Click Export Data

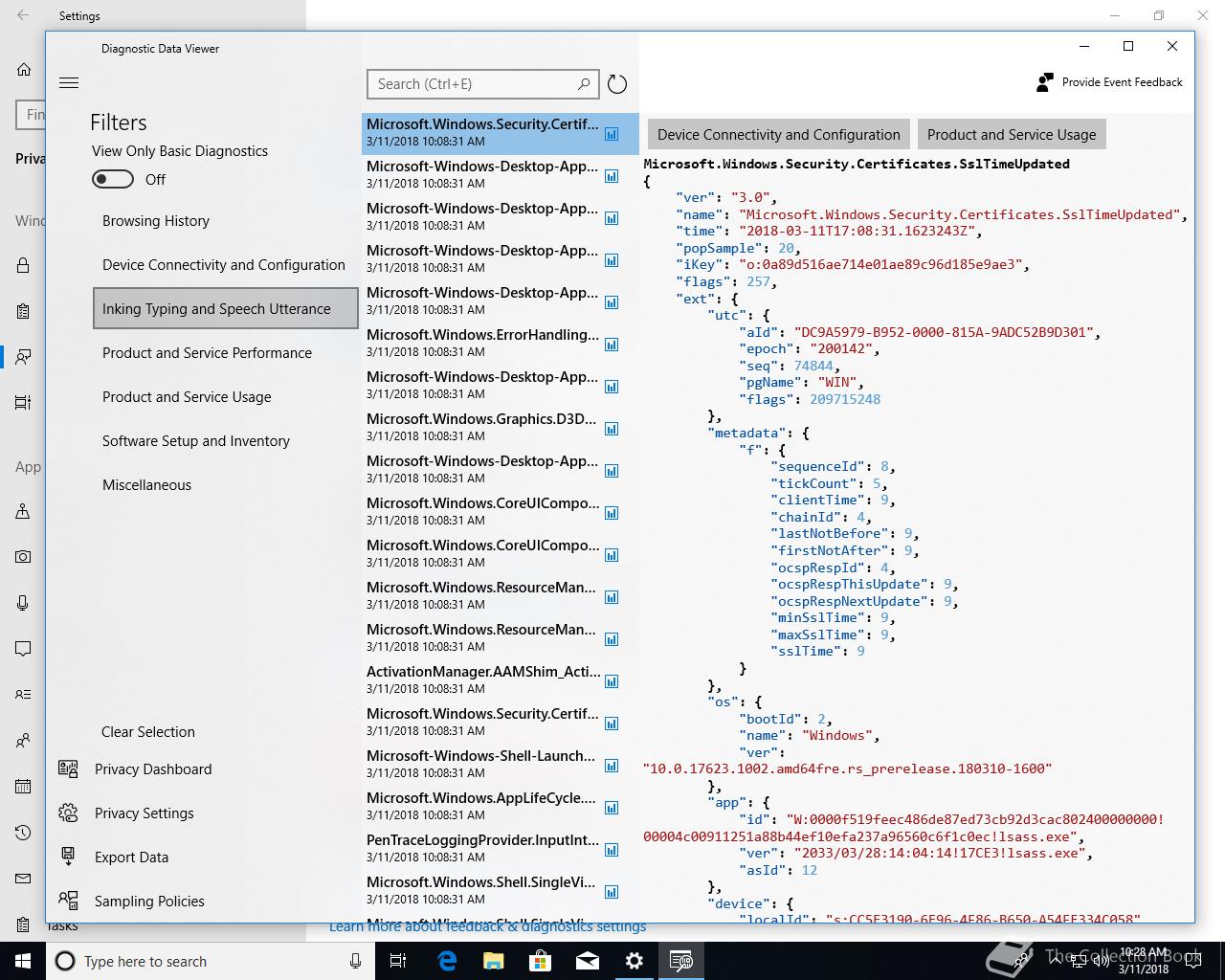tap(131, 857)
